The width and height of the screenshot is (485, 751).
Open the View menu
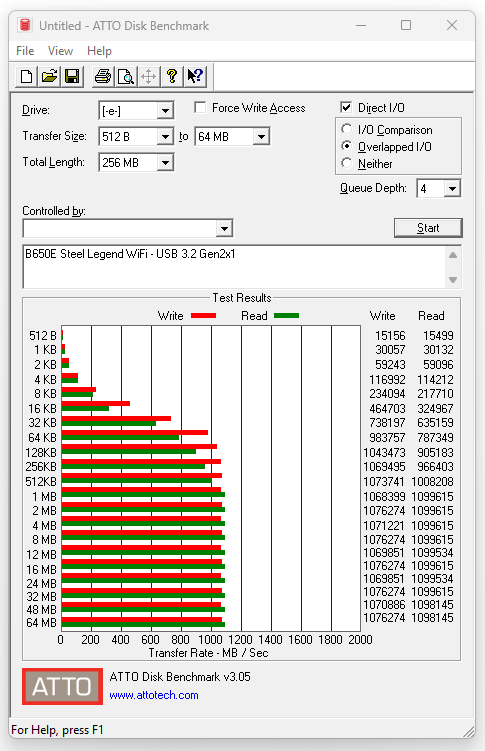coord(60,51)
